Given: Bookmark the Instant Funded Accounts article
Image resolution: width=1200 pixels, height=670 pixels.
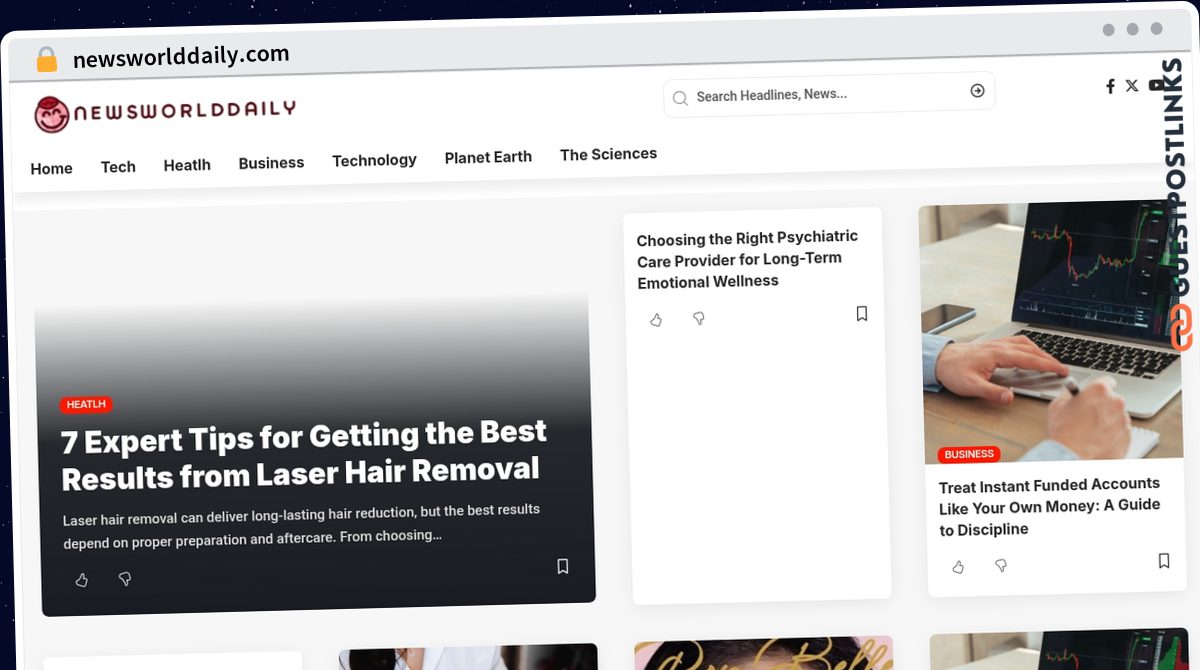Looking at the screenshot, I should click(x=1164, y=561).
